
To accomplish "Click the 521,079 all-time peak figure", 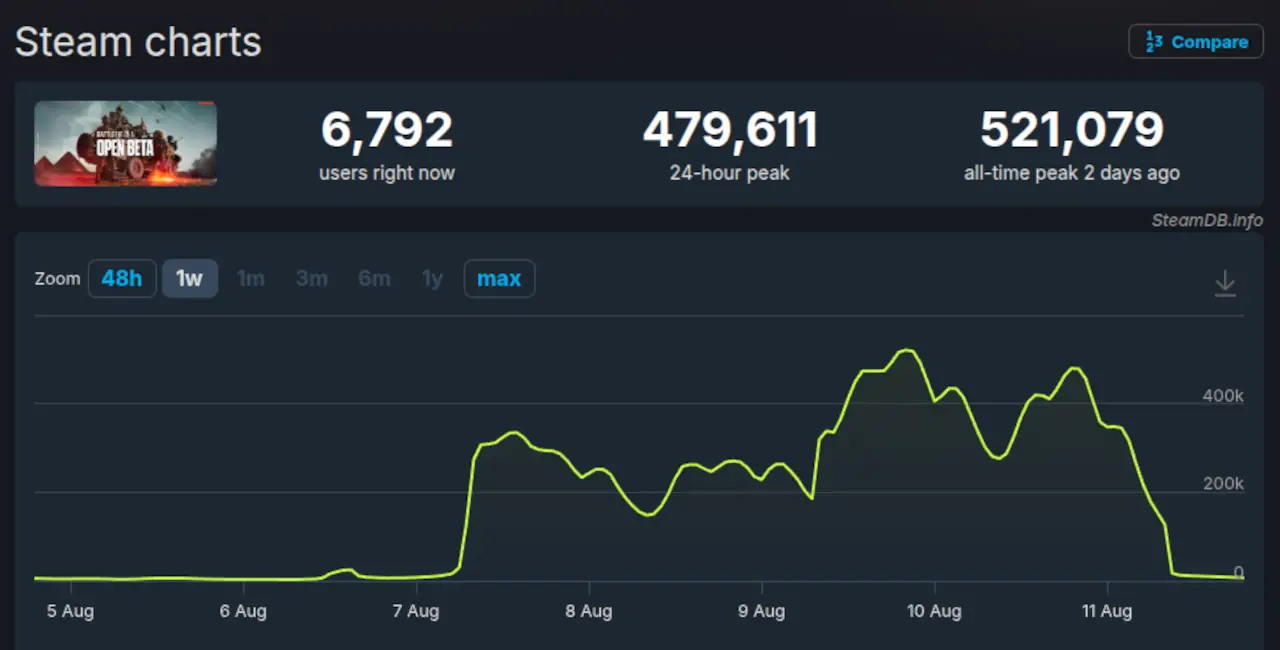I will [x=1071, y=130].
